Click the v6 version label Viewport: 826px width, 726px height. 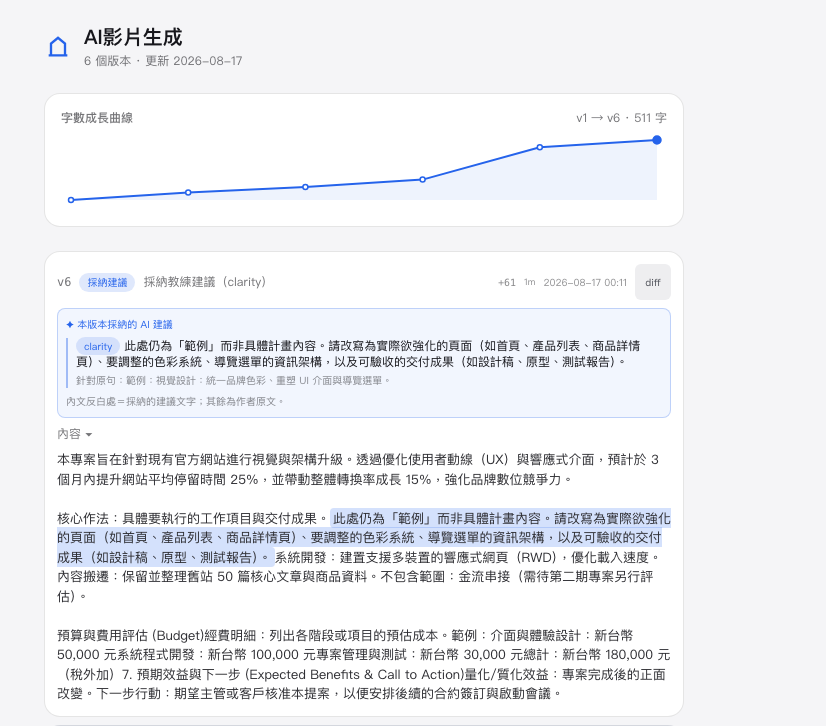tap(64, 282)
